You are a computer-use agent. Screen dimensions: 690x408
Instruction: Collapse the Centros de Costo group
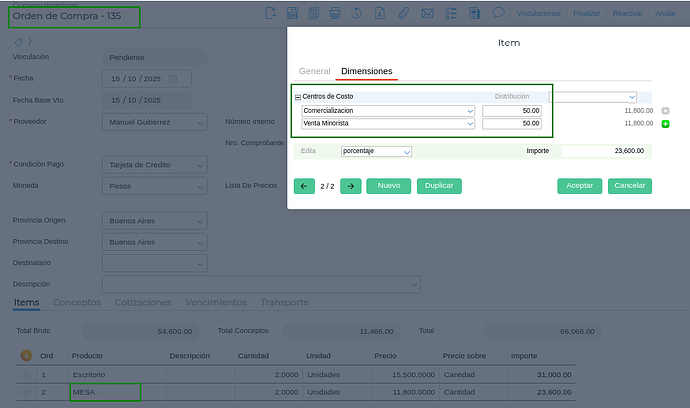298,97
